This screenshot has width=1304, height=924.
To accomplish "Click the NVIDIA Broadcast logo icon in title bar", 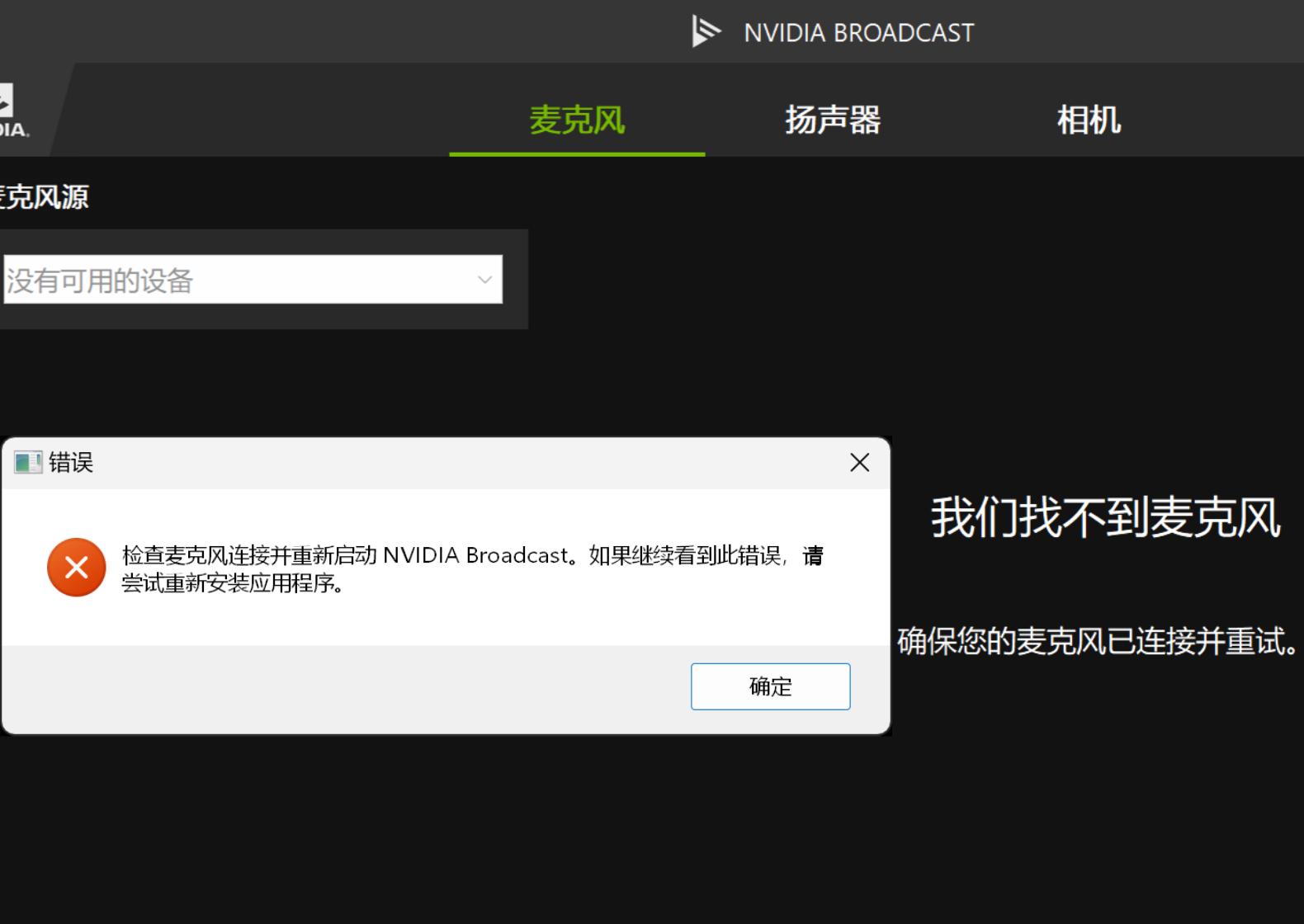I will [706, 31].
